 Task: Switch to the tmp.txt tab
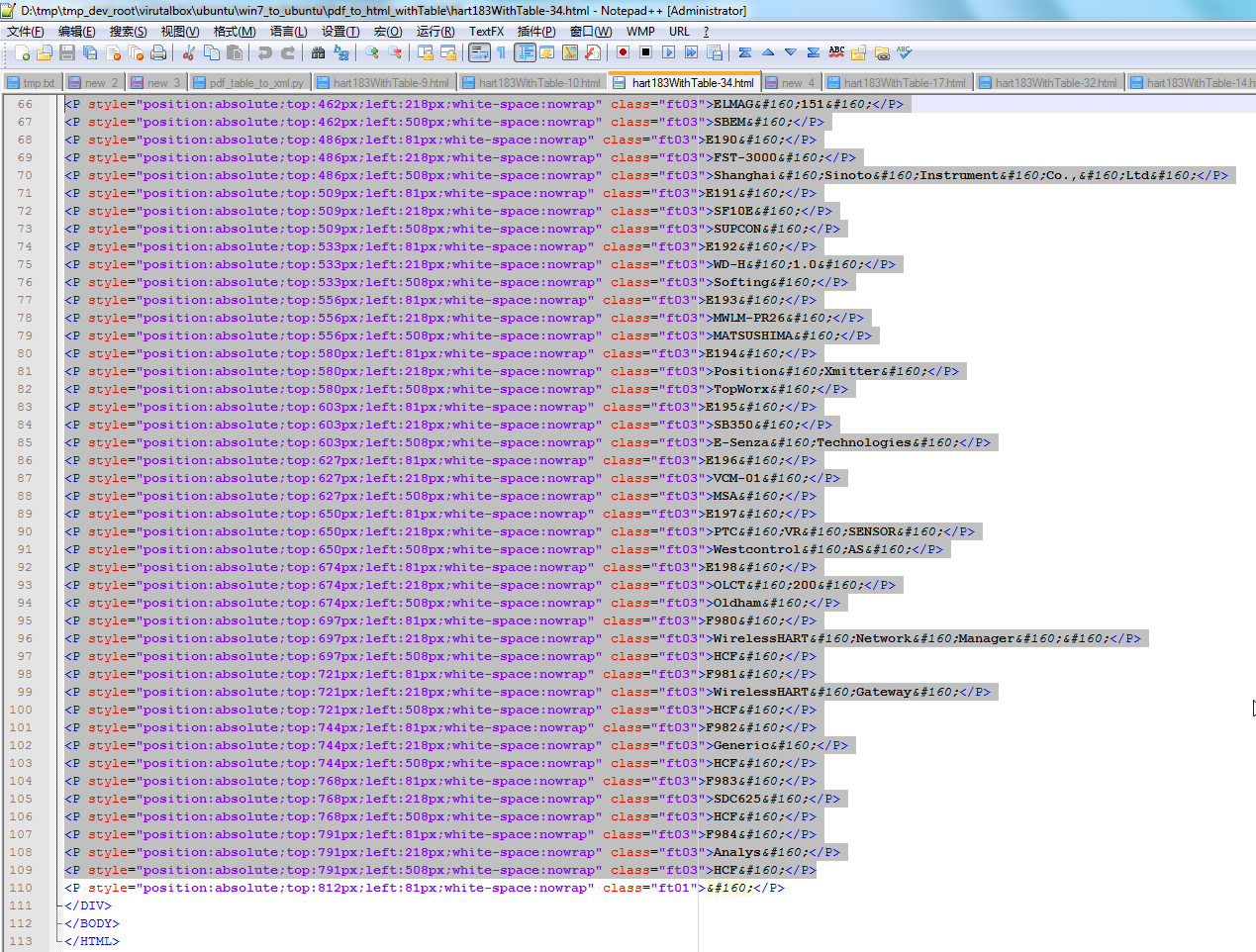coord(32,82)
